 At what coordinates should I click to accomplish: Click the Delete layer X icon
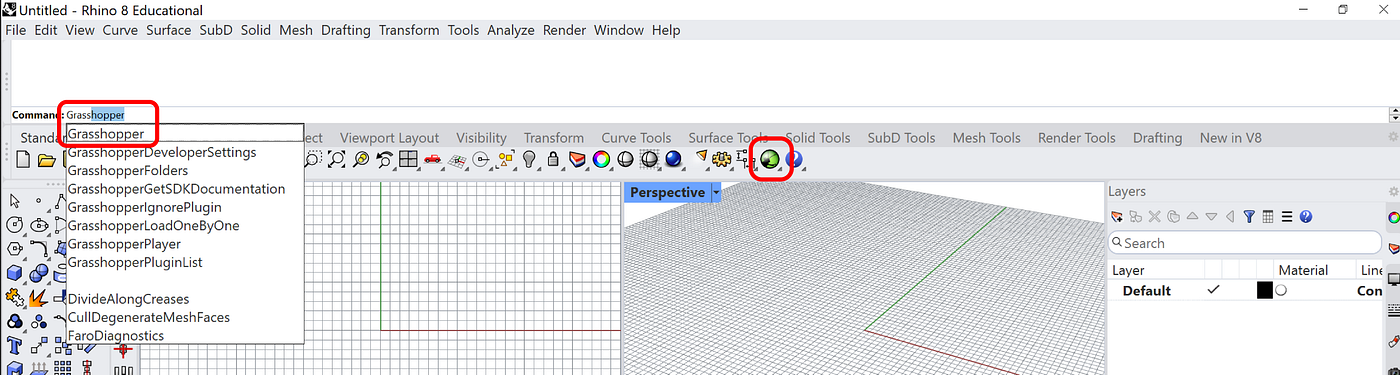[1155, 216]
